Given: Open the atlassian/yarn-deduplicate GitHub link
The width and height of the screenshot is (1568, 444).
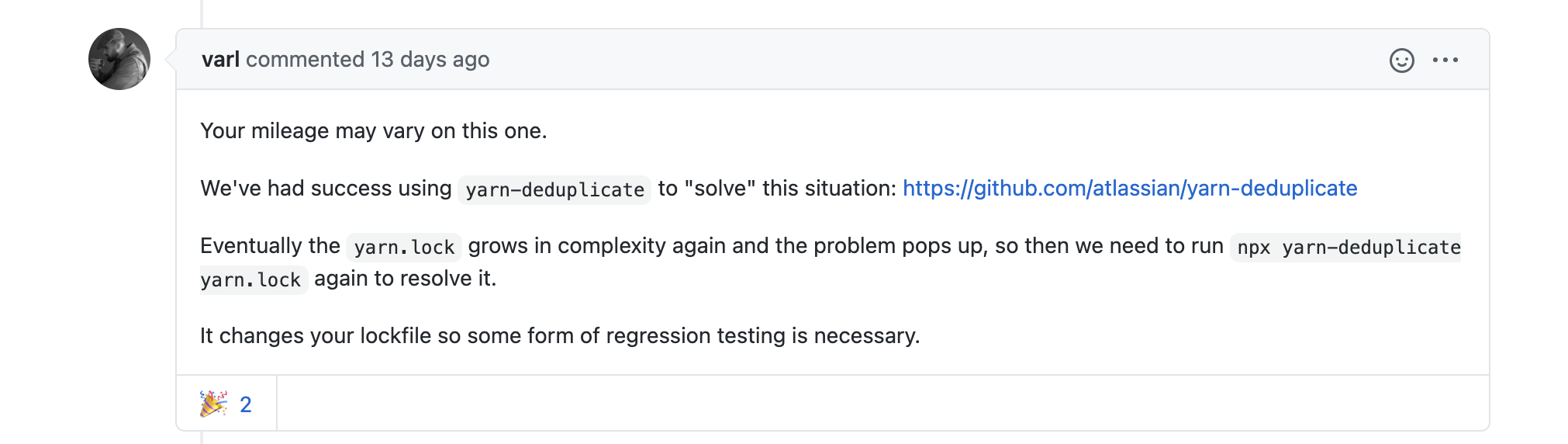Looking at the screenshot, I should (x=1129, y=189).
